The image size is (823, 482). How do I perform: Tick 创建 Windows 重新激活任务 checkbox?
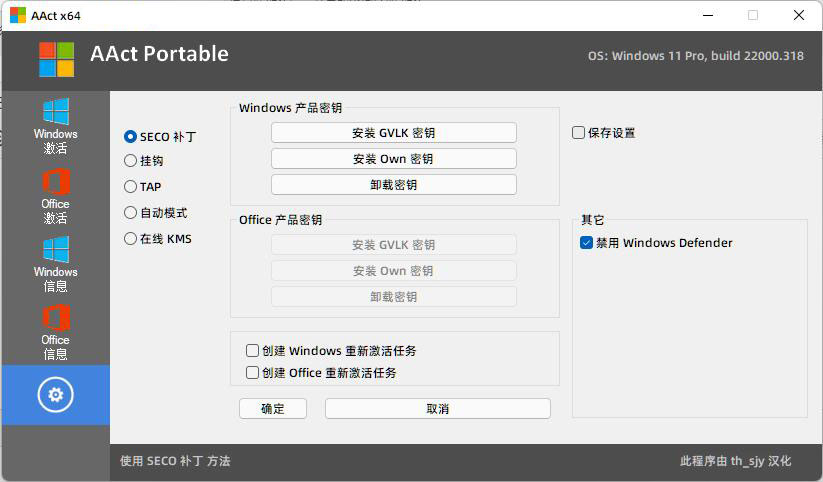(x=253, y=351)
